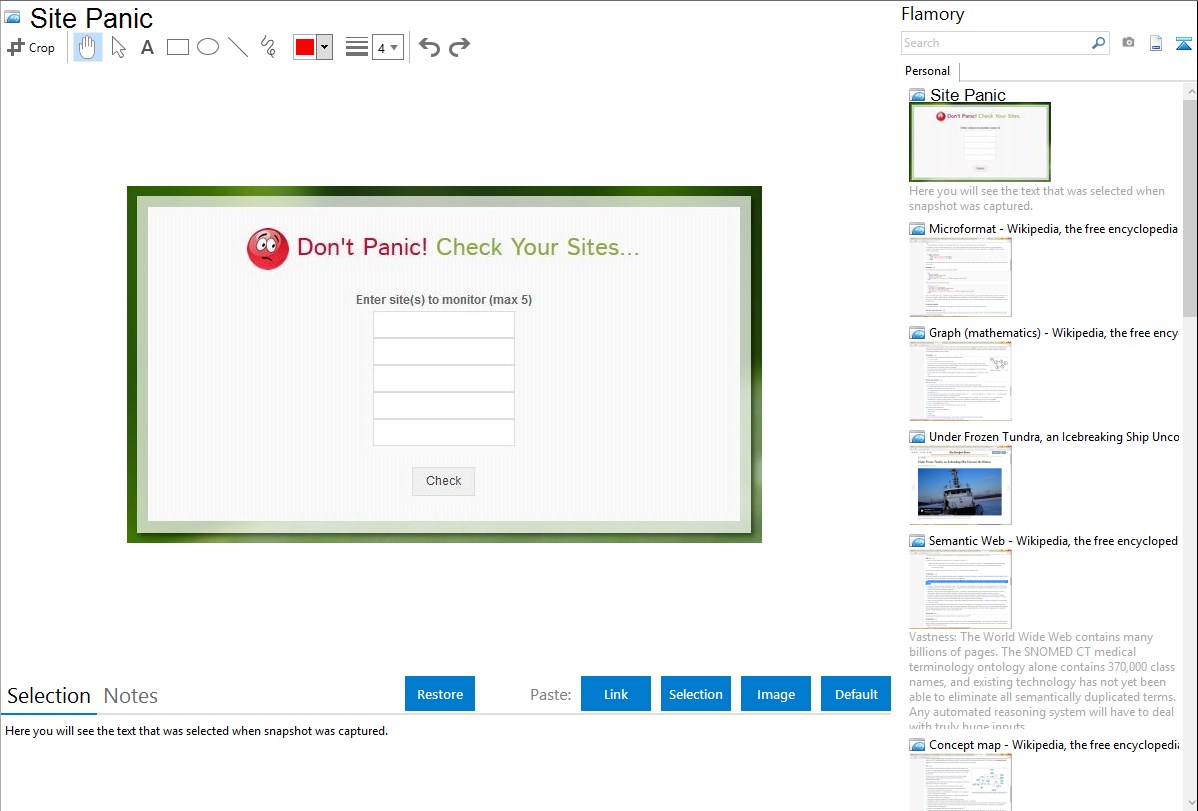Click the browser icon beside Microformat title
The width and height of the screenshot is (1198, 811).
point(917,229)
